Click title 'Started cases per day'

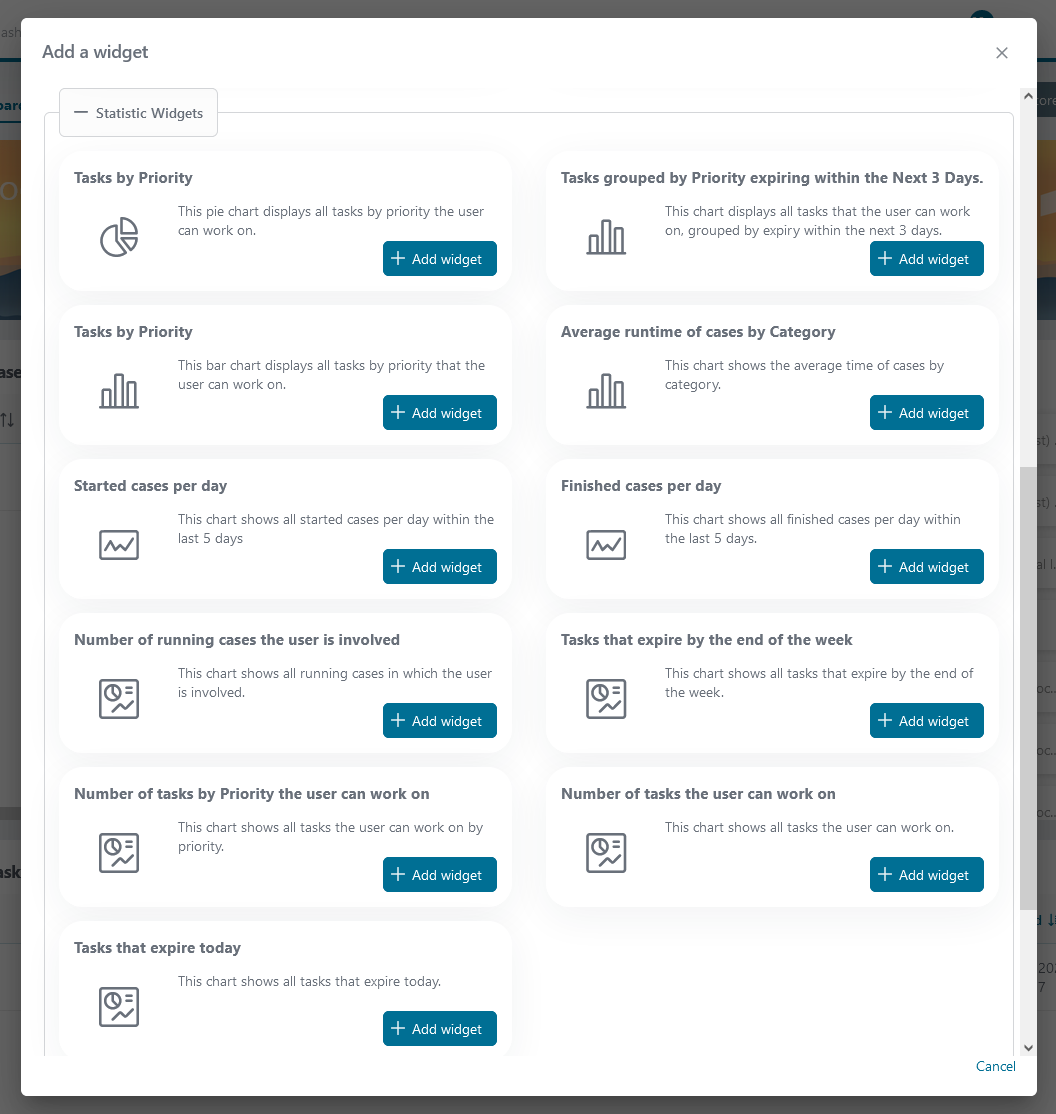(x=151, y=486)
